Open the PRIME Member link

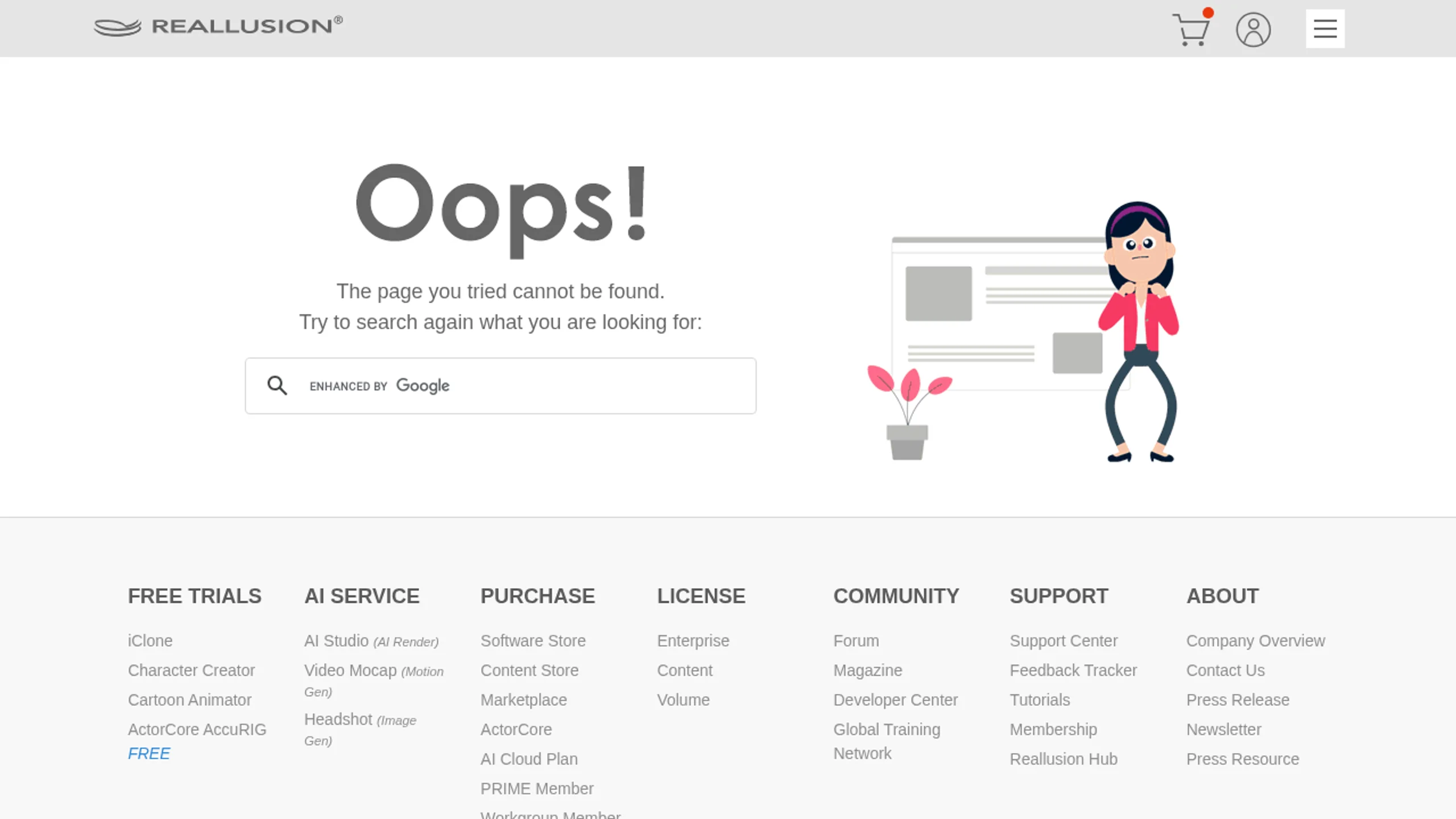[x=537, y=788]
